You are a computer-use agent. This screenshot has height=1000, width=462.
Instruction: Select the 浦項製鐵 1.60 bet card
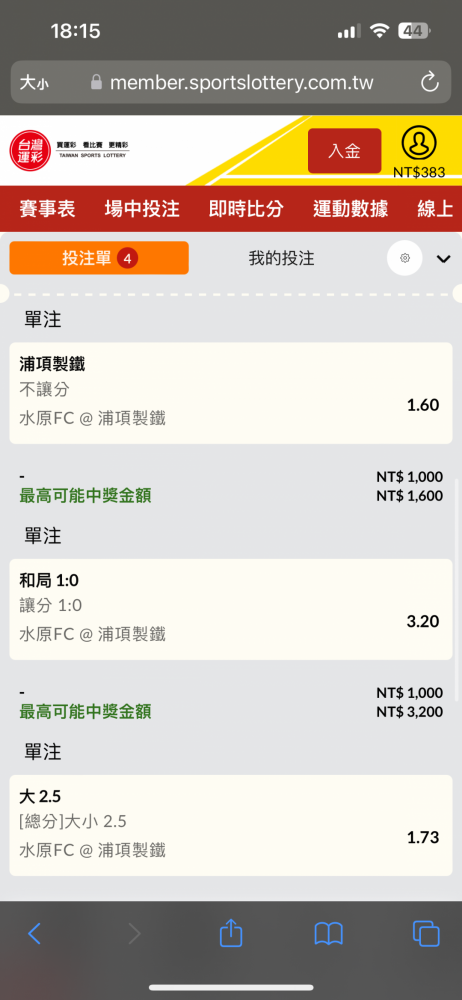click(x=231, y=393)
